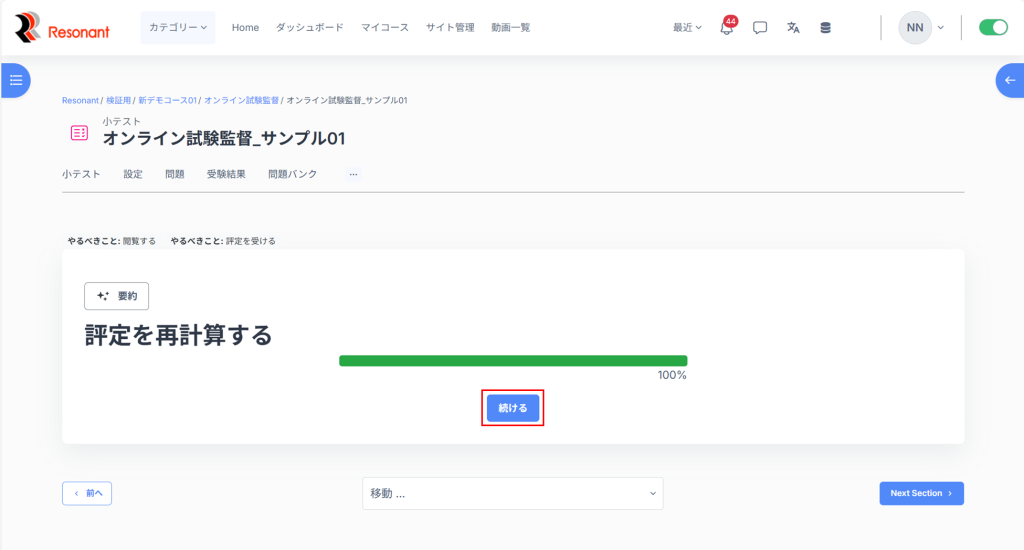The image size is (1024, 550).
Task: Expand the NN user menu
Action: coord(921,28)
